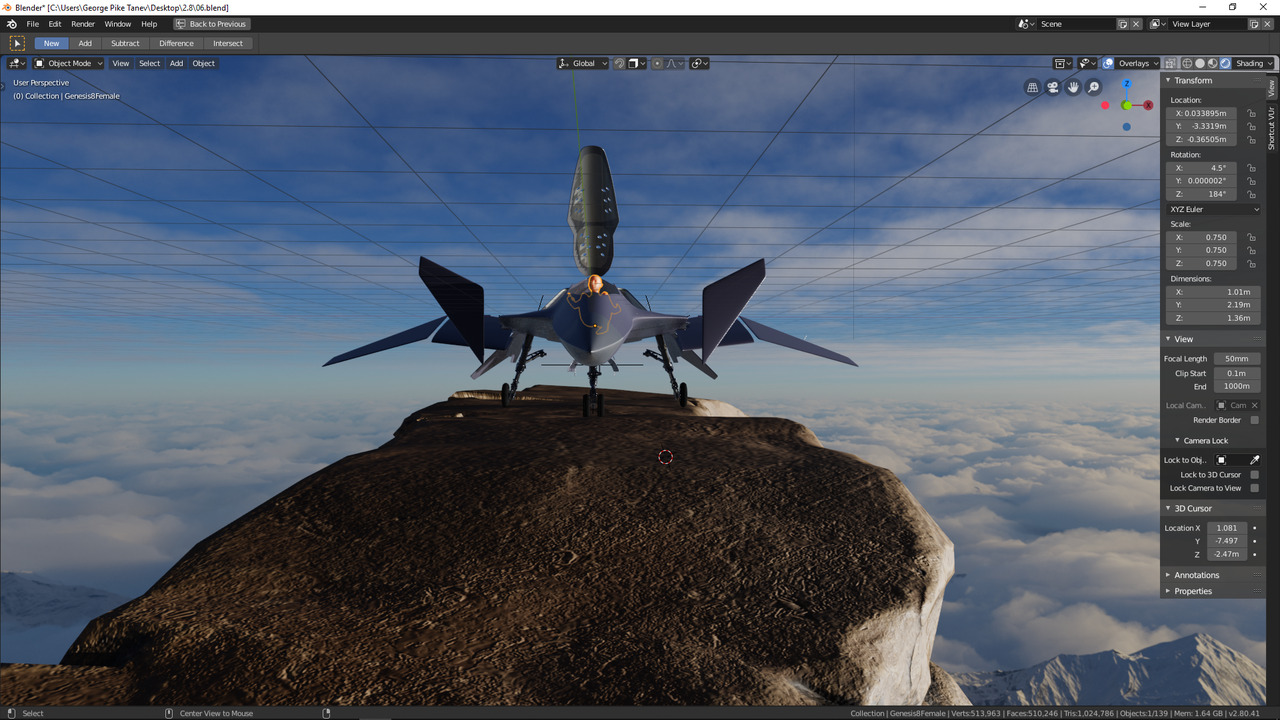Click Dimensions Z 1.36m field

1214,318
